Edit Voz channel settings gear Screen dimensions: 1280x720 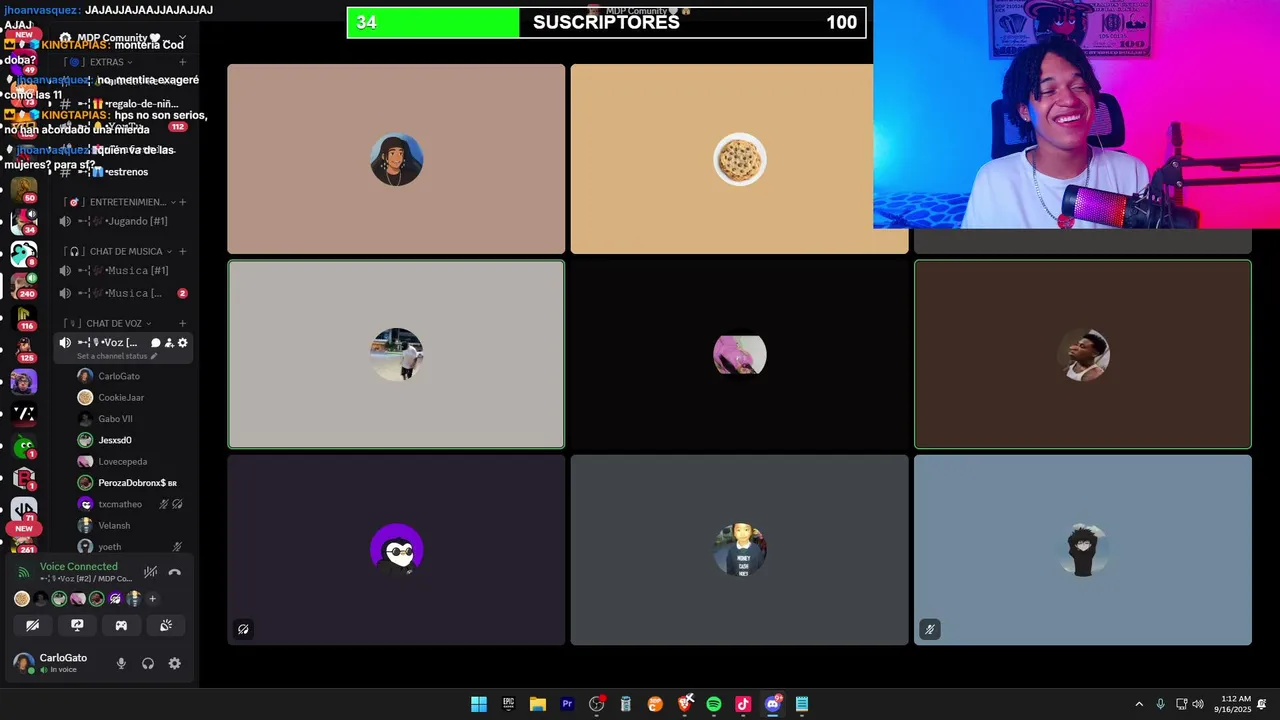(182, 343)
